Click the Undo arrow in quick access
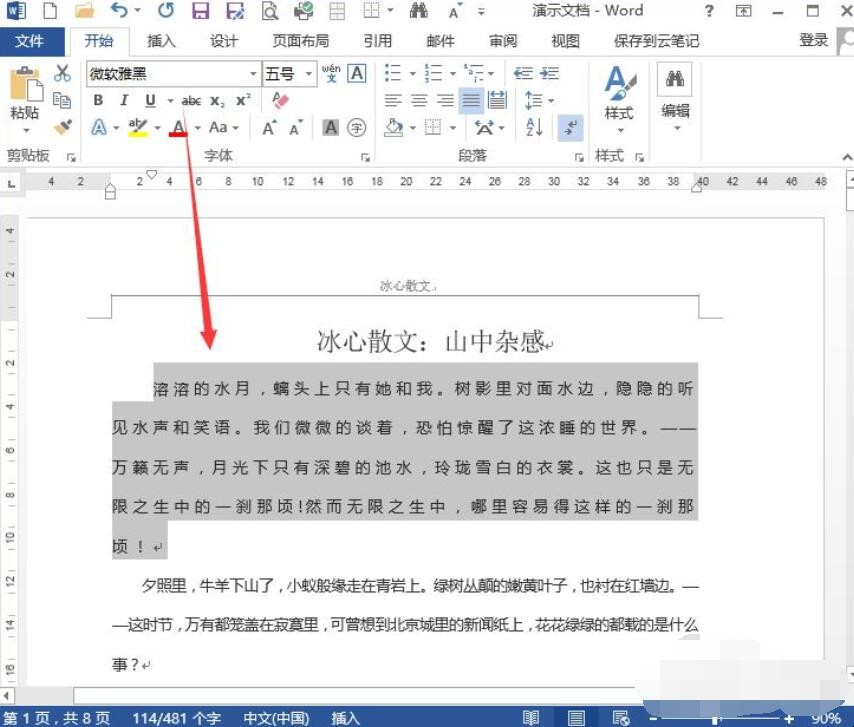Image resolution: width=854 pixels, height=727 pixels. 119,10
